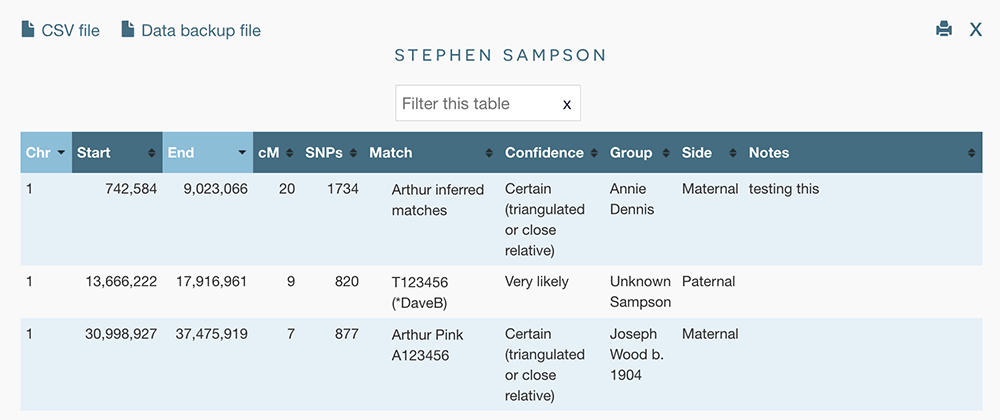Click the printer icon
The image size is (1000, 420).
point(944,30)
